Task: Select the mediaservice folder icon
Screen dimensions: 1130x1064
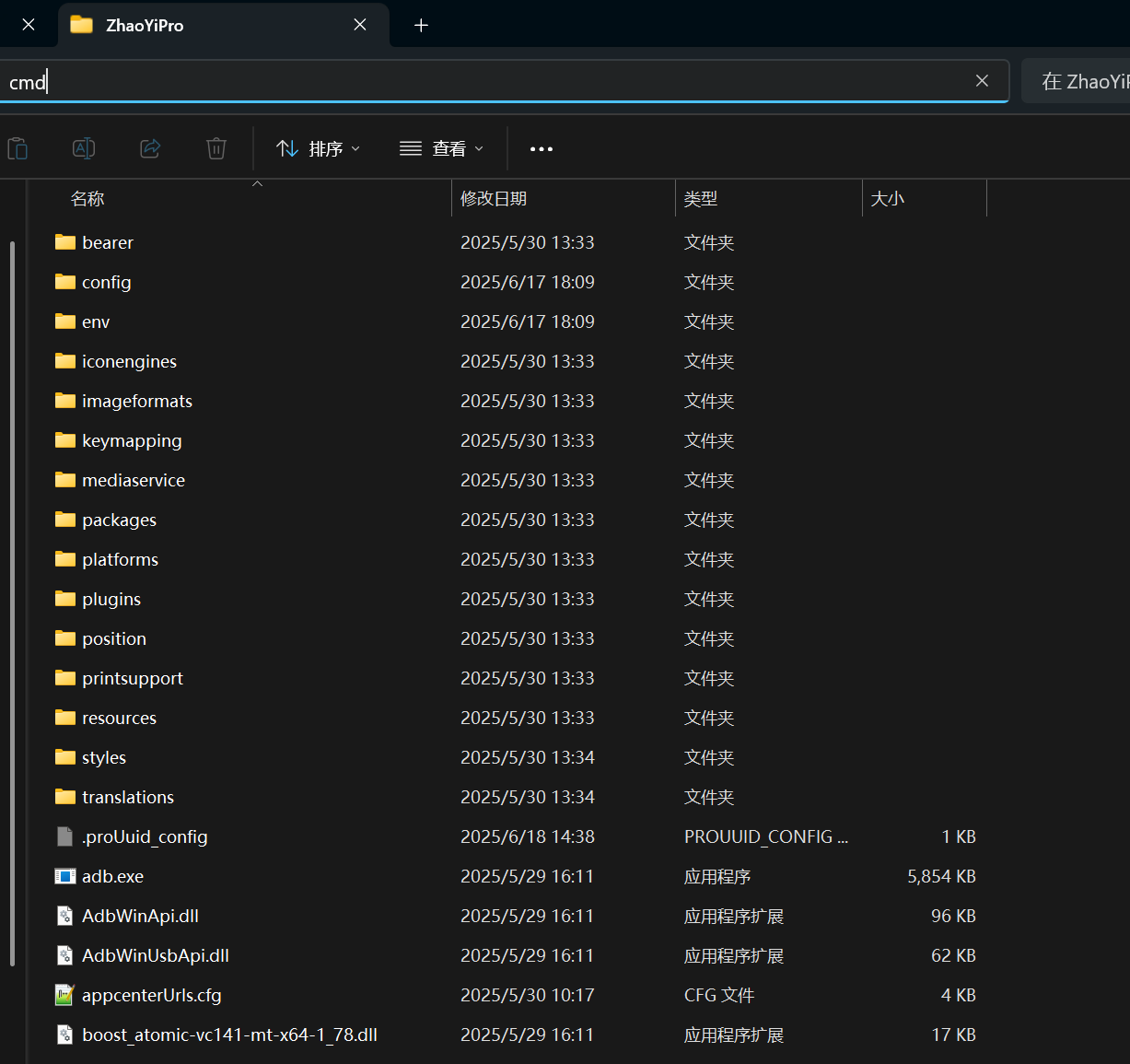Action: 64,480
